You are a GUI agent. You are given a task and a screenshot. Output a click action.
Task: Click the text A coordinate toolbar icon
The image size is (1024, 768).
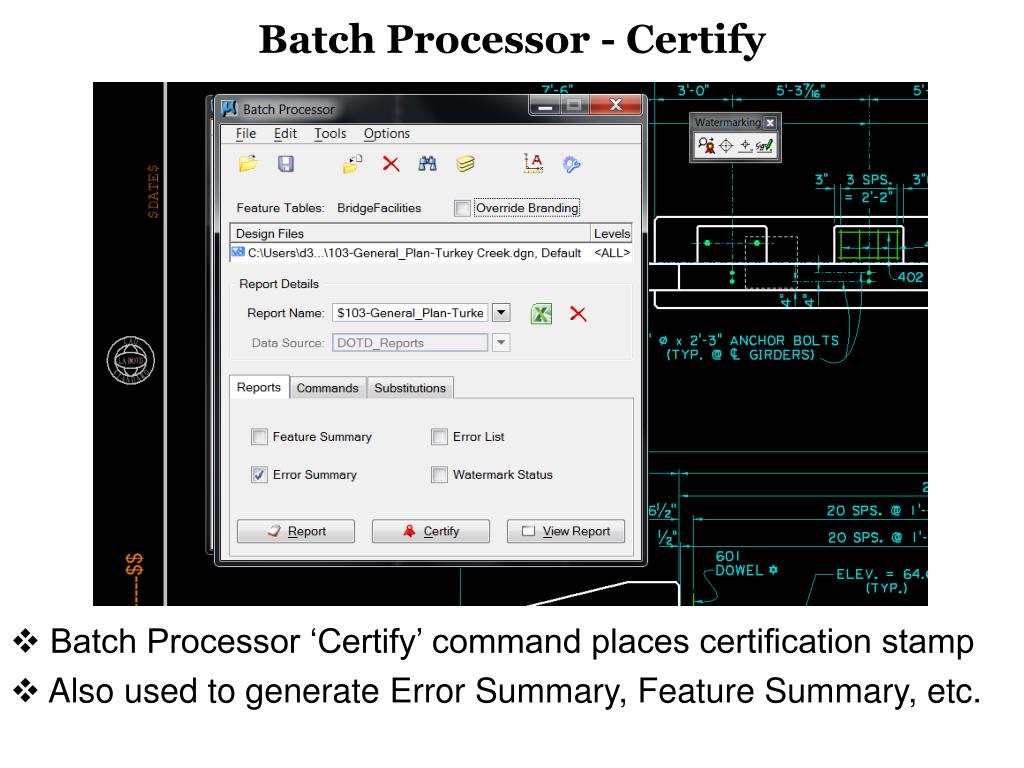[x=534, y=163]
